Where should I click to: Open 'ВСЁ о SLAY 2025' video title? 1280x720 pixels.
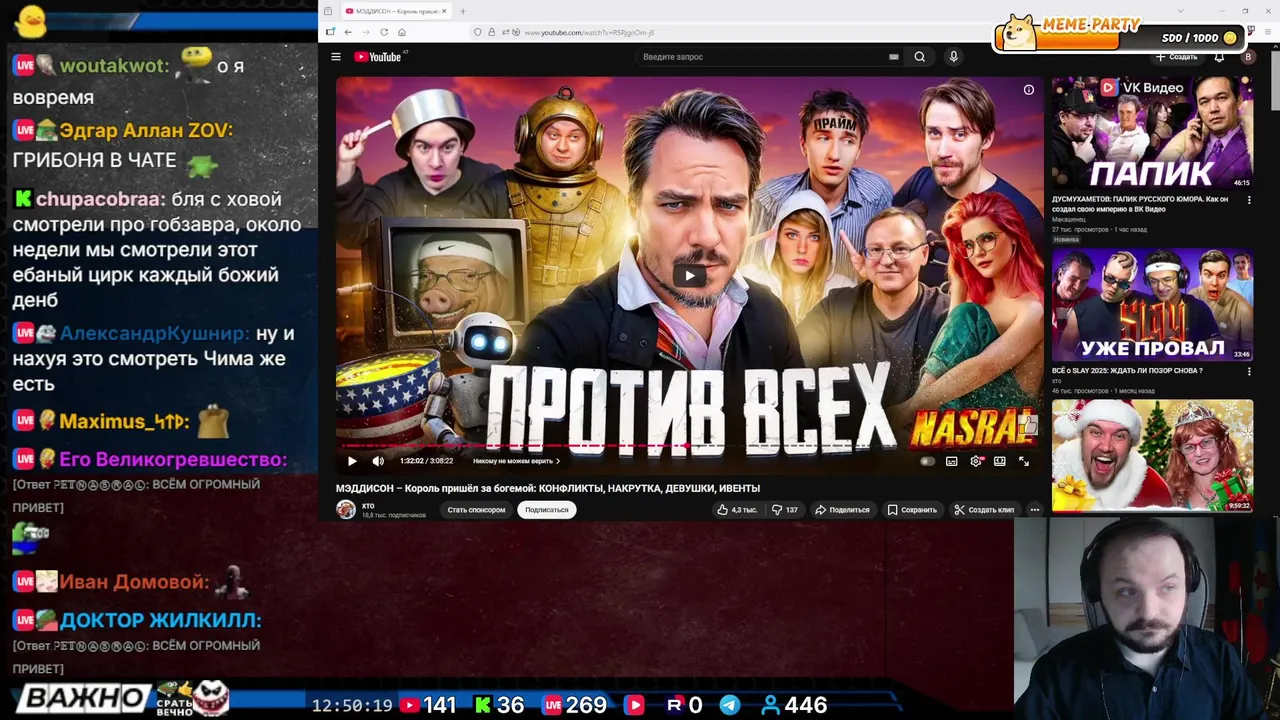[1126, 371]
